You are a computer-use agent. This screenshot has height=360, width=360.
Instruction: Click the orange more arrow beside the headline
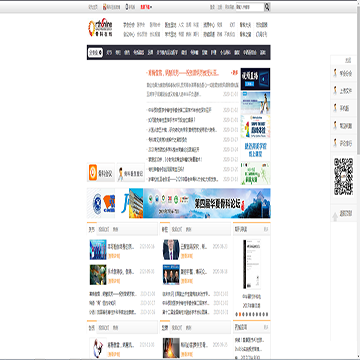tap(234, 72)
